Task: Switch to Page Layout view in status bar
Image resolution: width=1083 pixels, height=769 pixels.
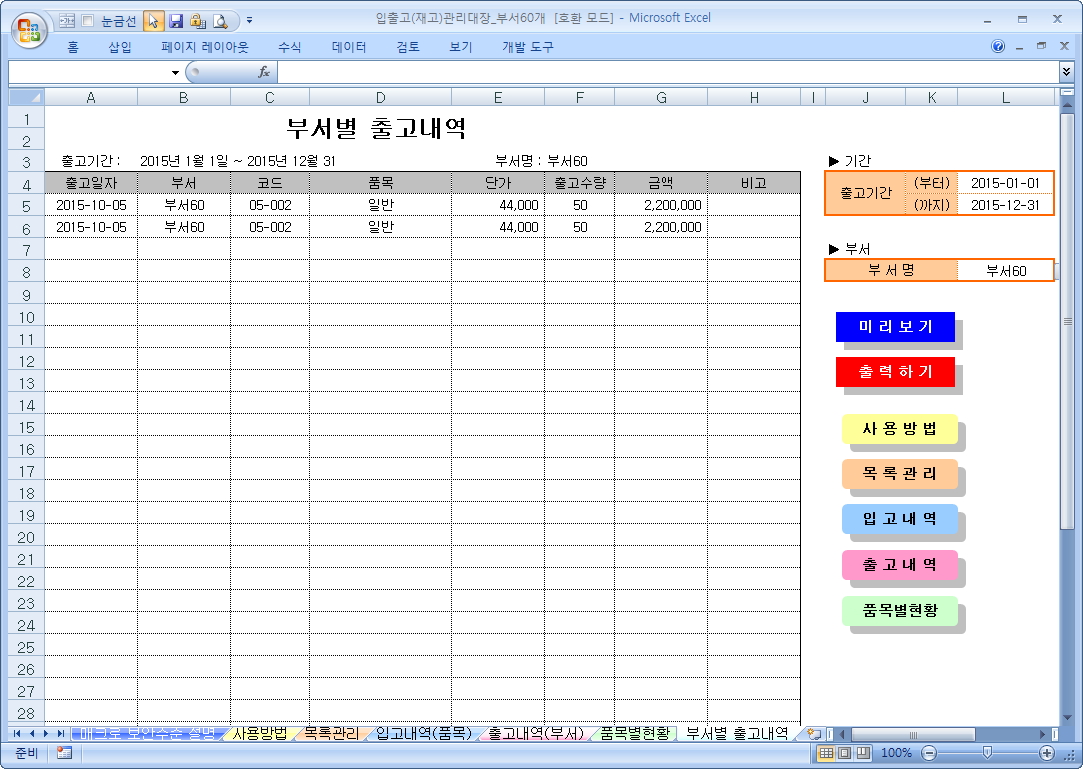Action: pos(845,753)
